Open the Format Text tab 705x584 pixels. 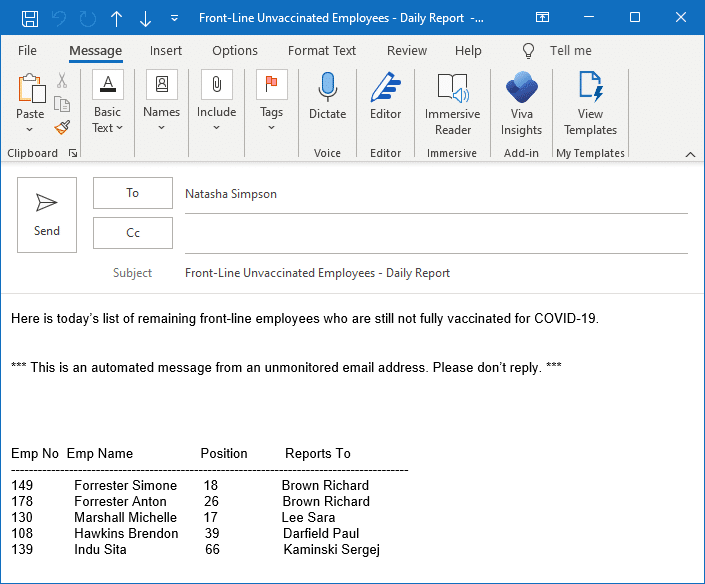point(322,51)
